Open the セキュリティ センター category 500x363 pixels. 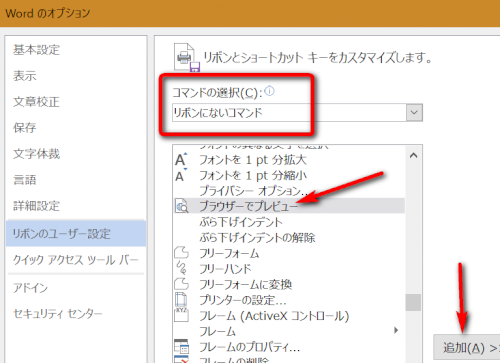[58, 313]
